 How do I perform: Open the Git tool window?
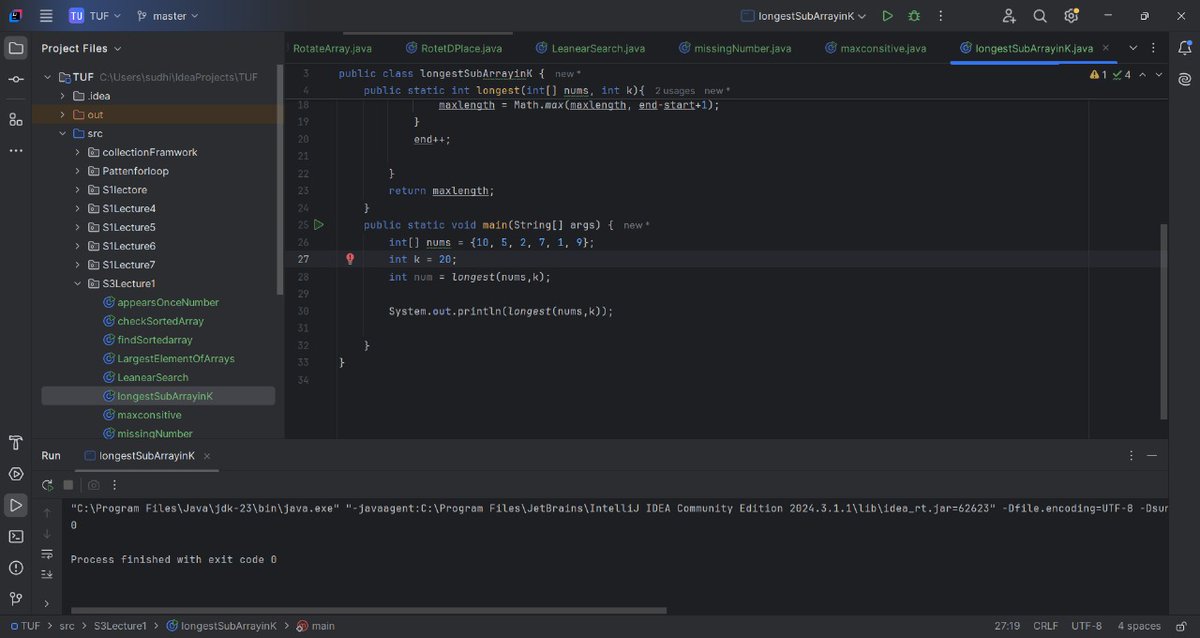[x=16, y=598]
